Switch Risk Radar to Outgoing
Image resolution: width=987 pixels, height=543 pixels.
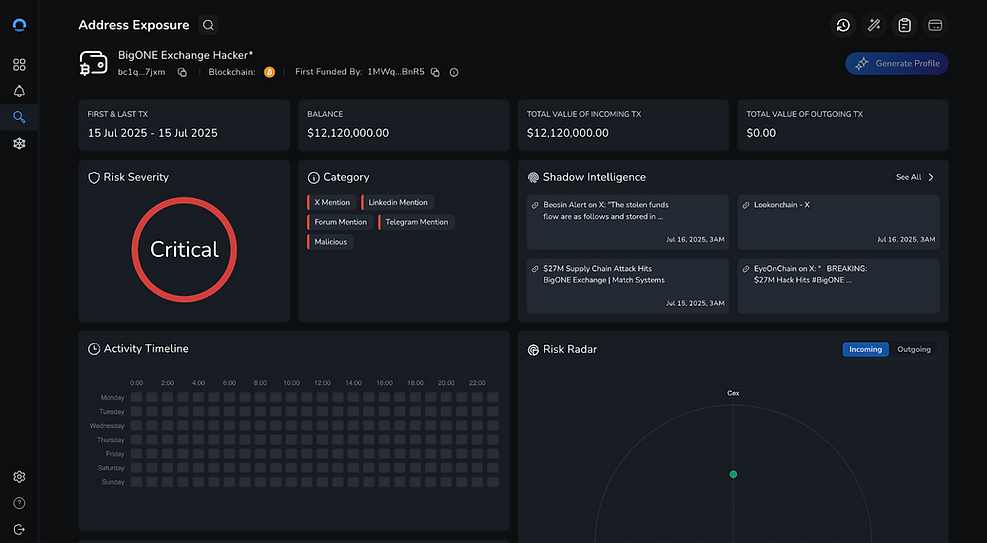(x=914, y=349)
